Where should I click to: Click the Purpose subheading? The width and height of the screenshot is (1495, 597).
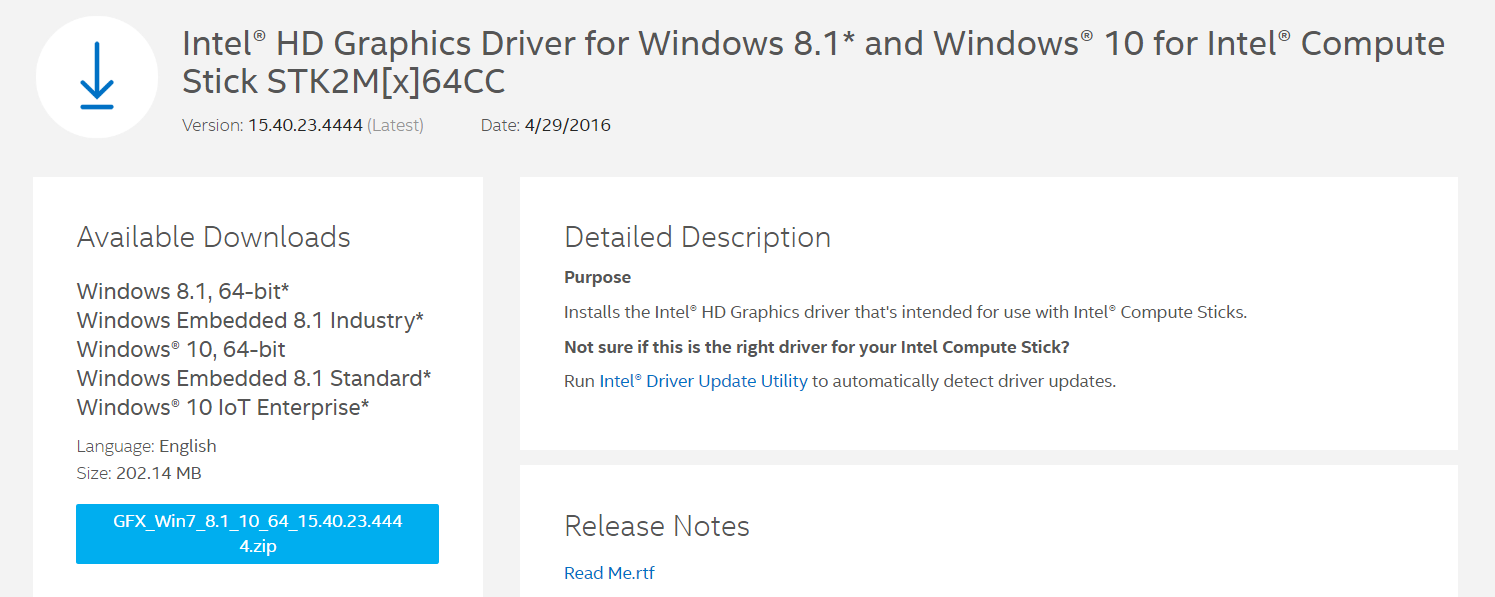[597, 277]
